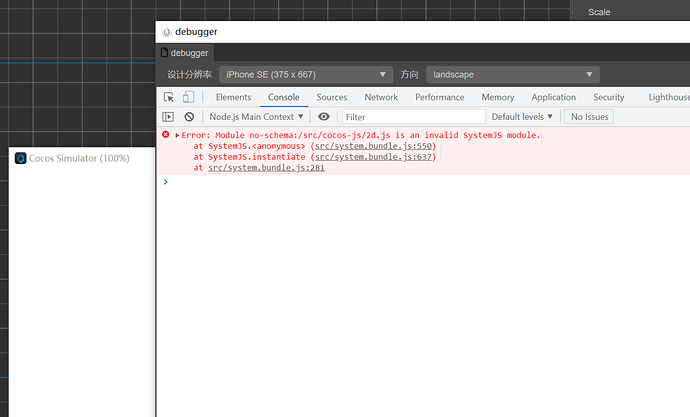Click the Scale label in editor panel
This screenshot has width=690, height=417.
[599, 12]
